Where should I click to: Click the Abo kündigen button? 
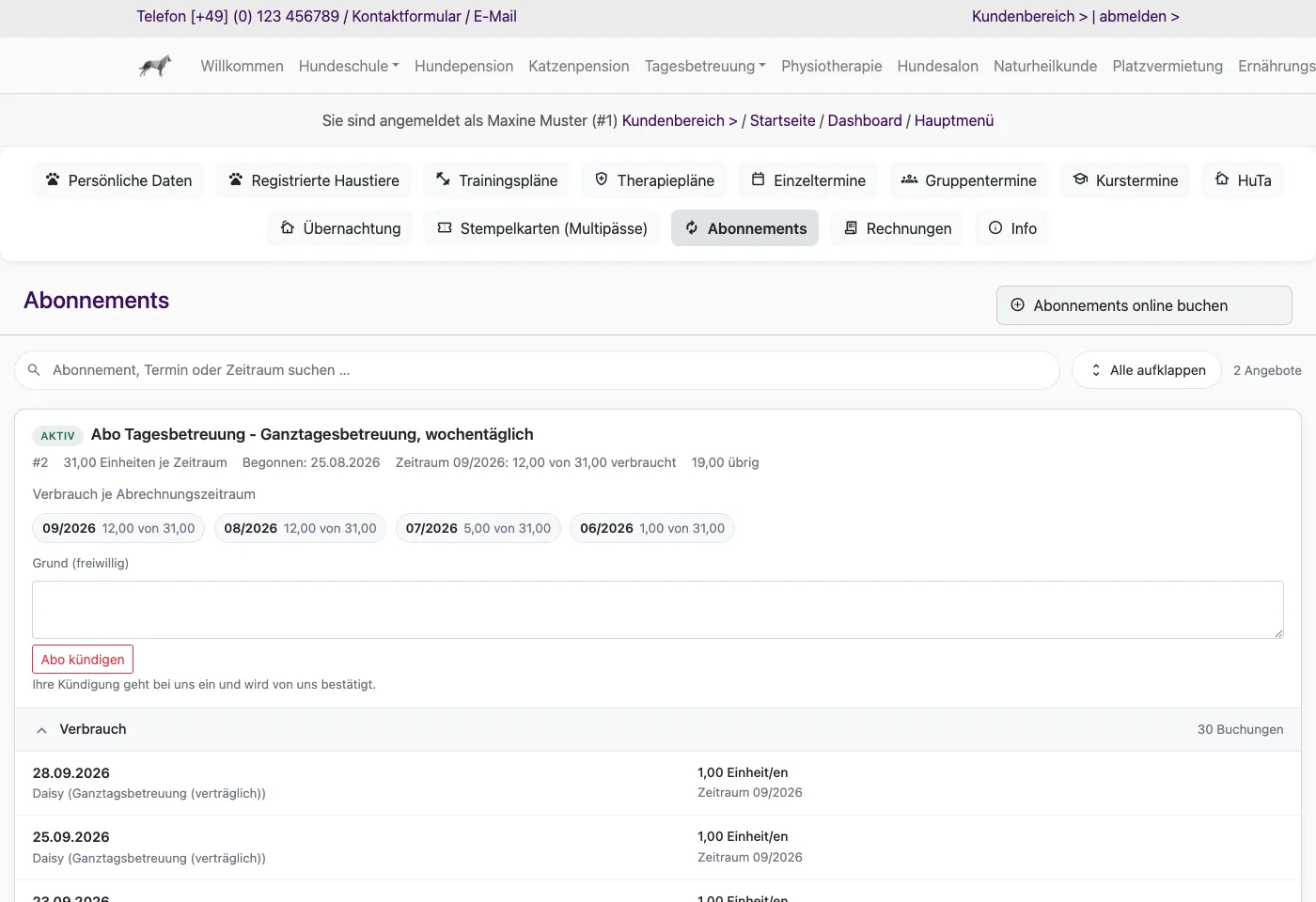[x=83, y=660]
